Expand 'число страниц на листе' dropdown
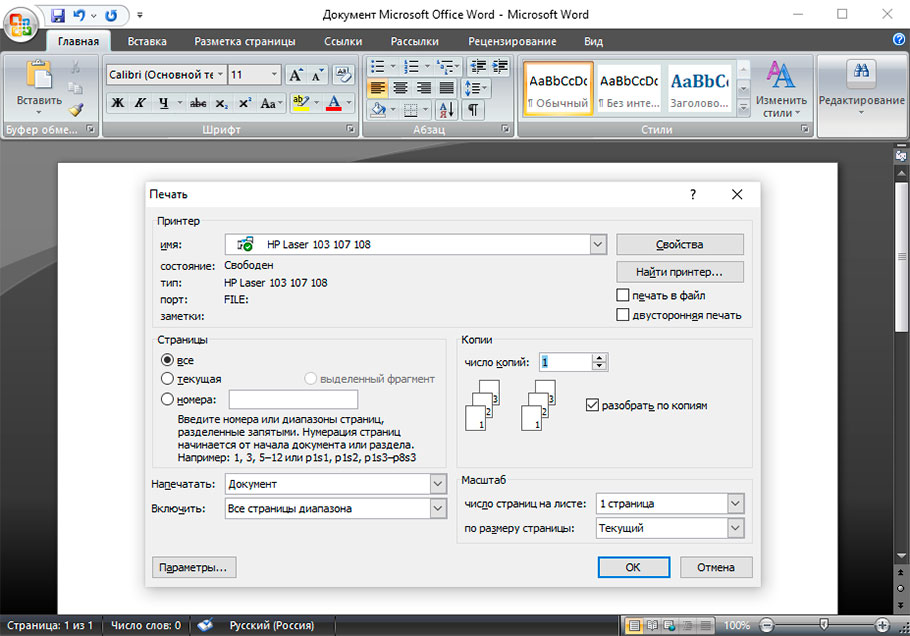This screenshot has height=636, width=910. [x=736, y=504]
